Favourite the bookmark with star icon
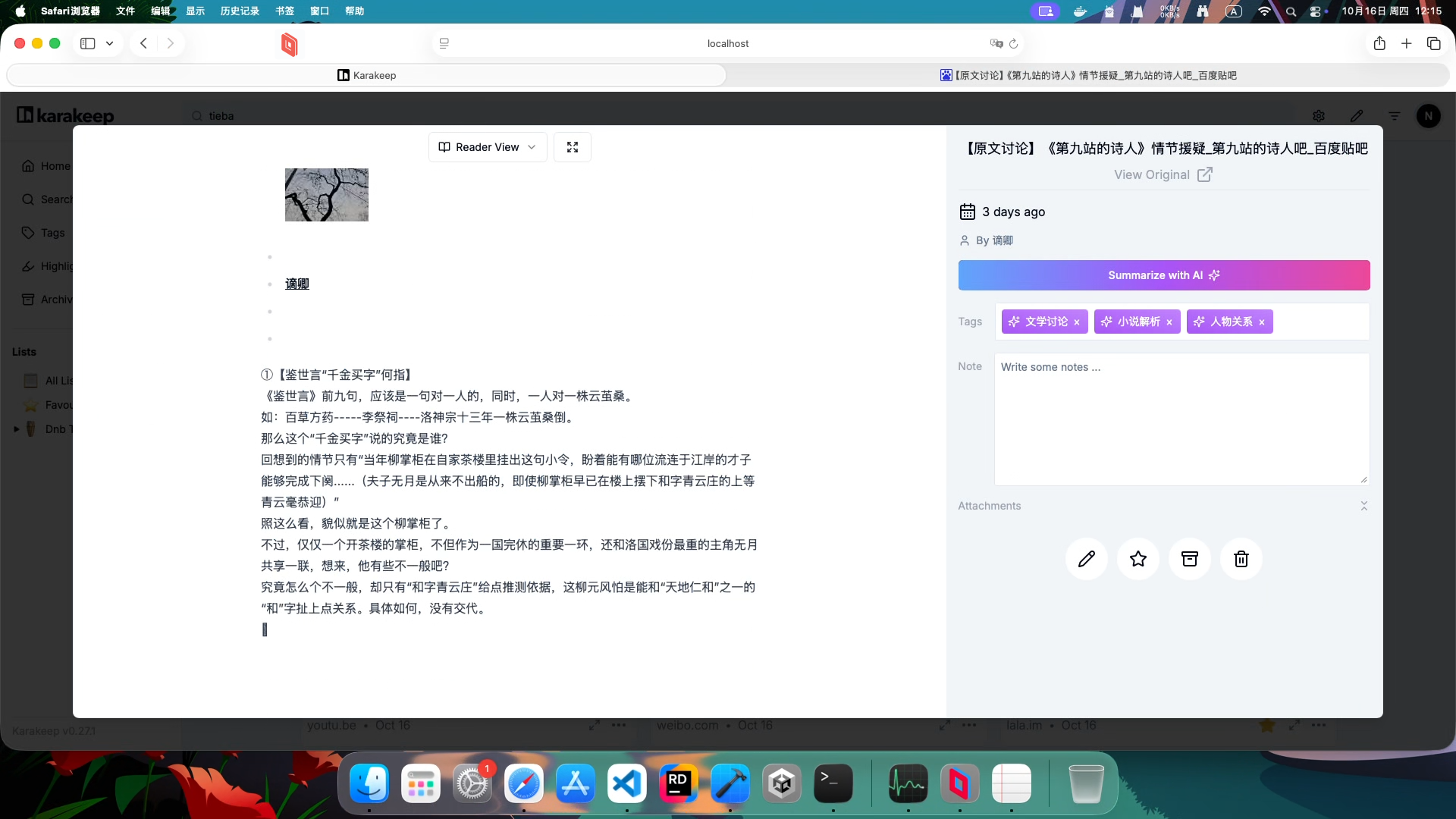The width and height of the screenshot is (1456, 819). [x=1137, y=559]
